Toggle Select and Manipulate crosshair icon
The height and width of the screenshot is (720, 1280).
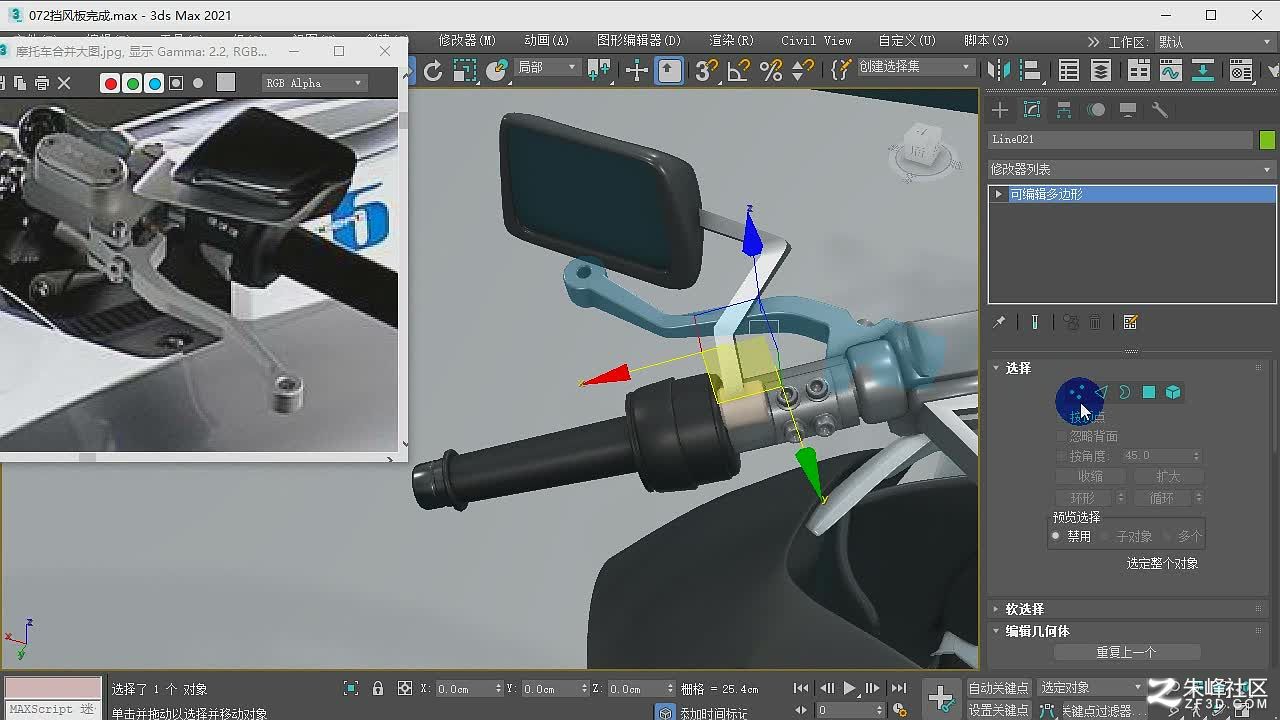tap(636, 70)
